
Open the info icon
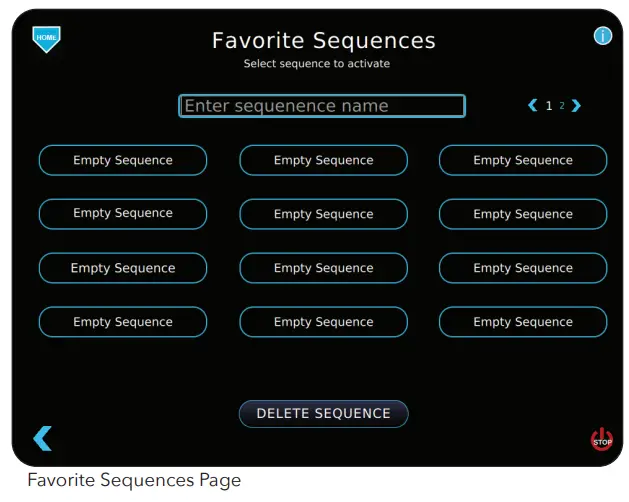click(x=603, y=36)
